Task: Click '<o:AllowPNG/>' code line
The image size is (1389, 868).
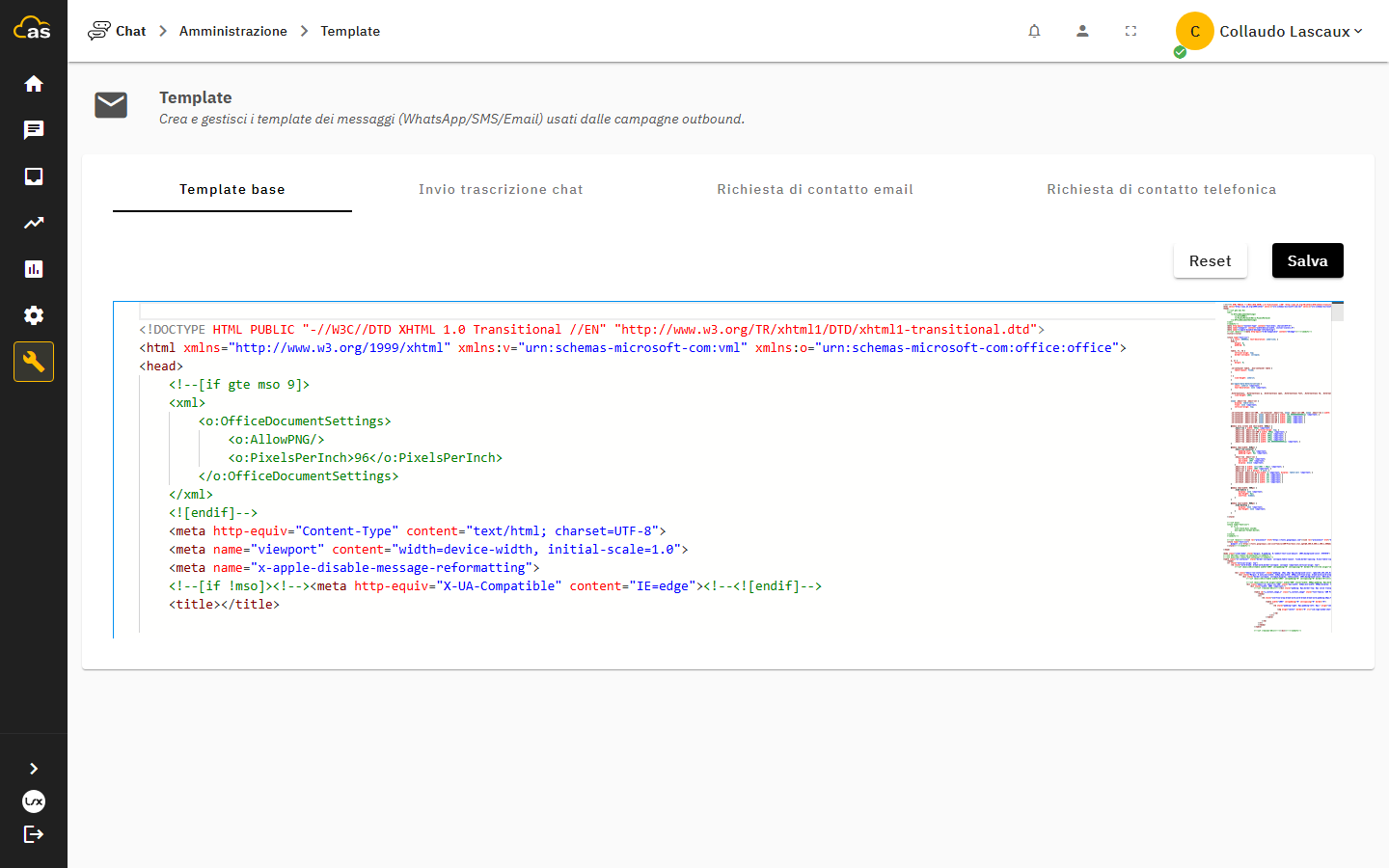Action: coord(276,439)
